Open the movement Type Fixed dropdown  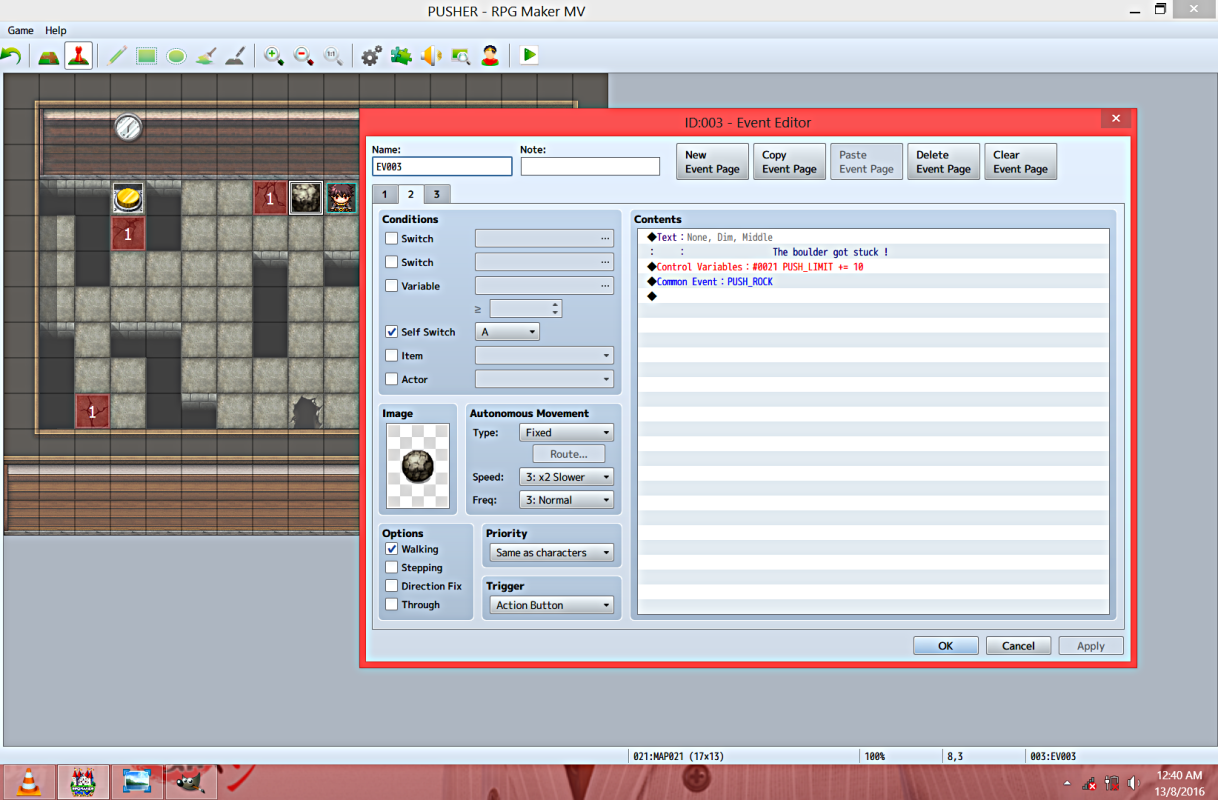(566, 433)
